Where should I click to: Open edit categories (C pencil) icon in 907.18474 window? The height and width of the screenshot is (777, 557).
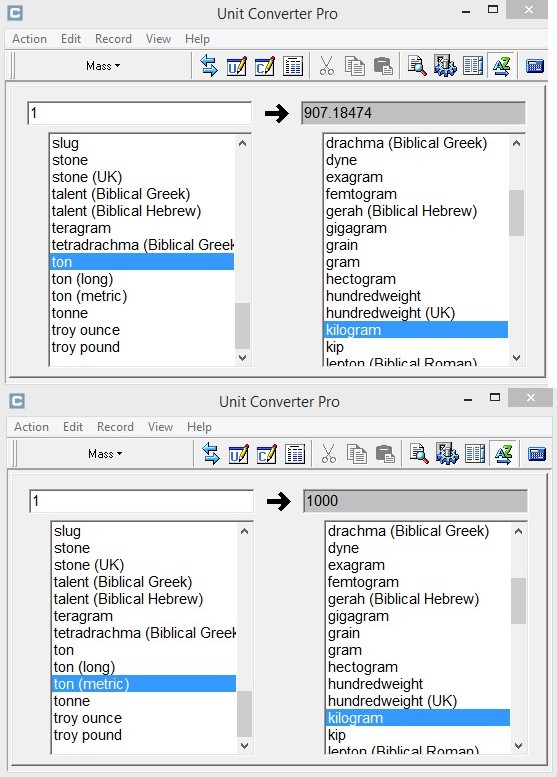click(x=265, y=66)
